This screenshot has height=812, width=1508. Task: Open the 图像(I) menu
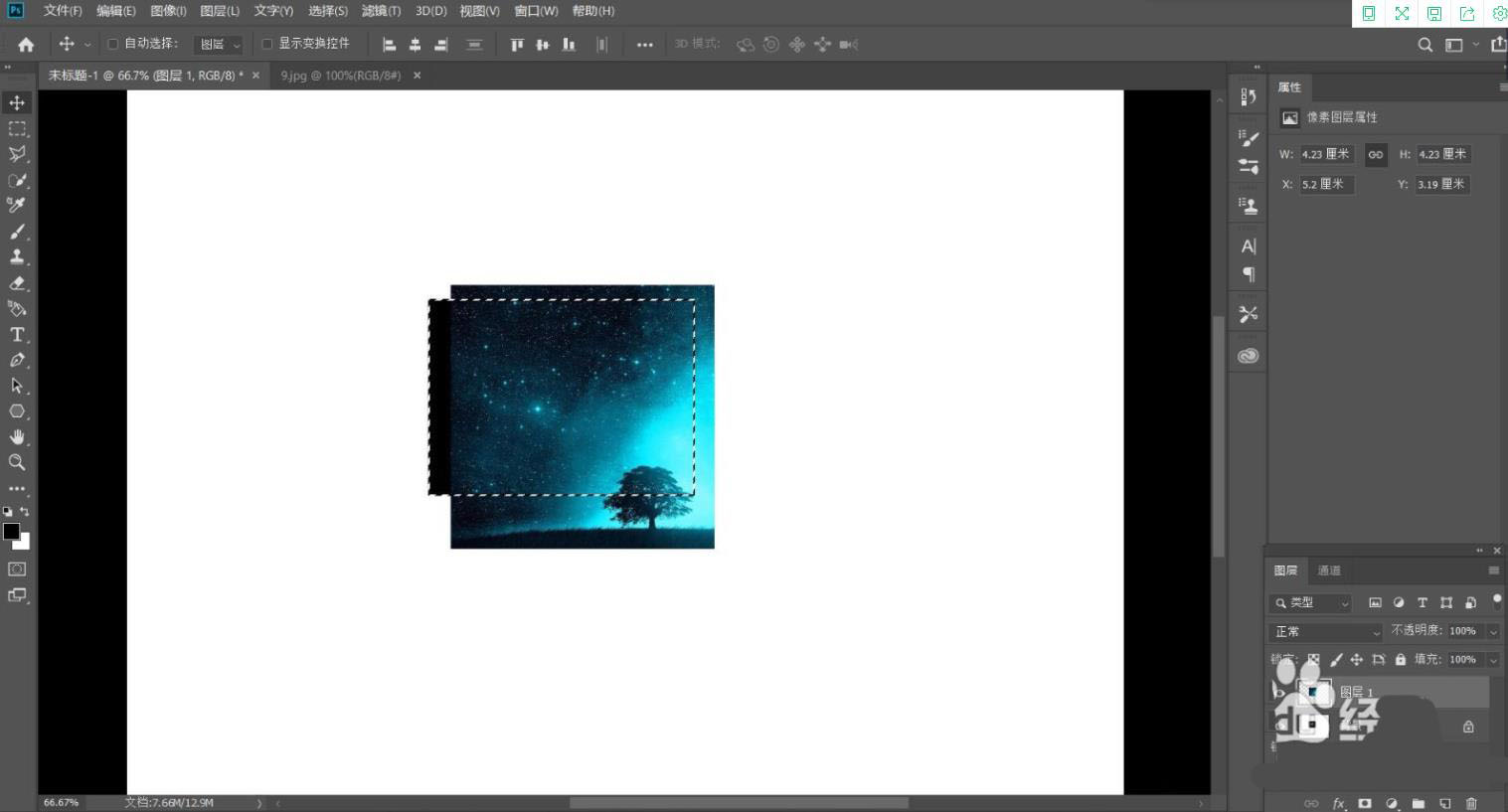(x=168, y=11)
